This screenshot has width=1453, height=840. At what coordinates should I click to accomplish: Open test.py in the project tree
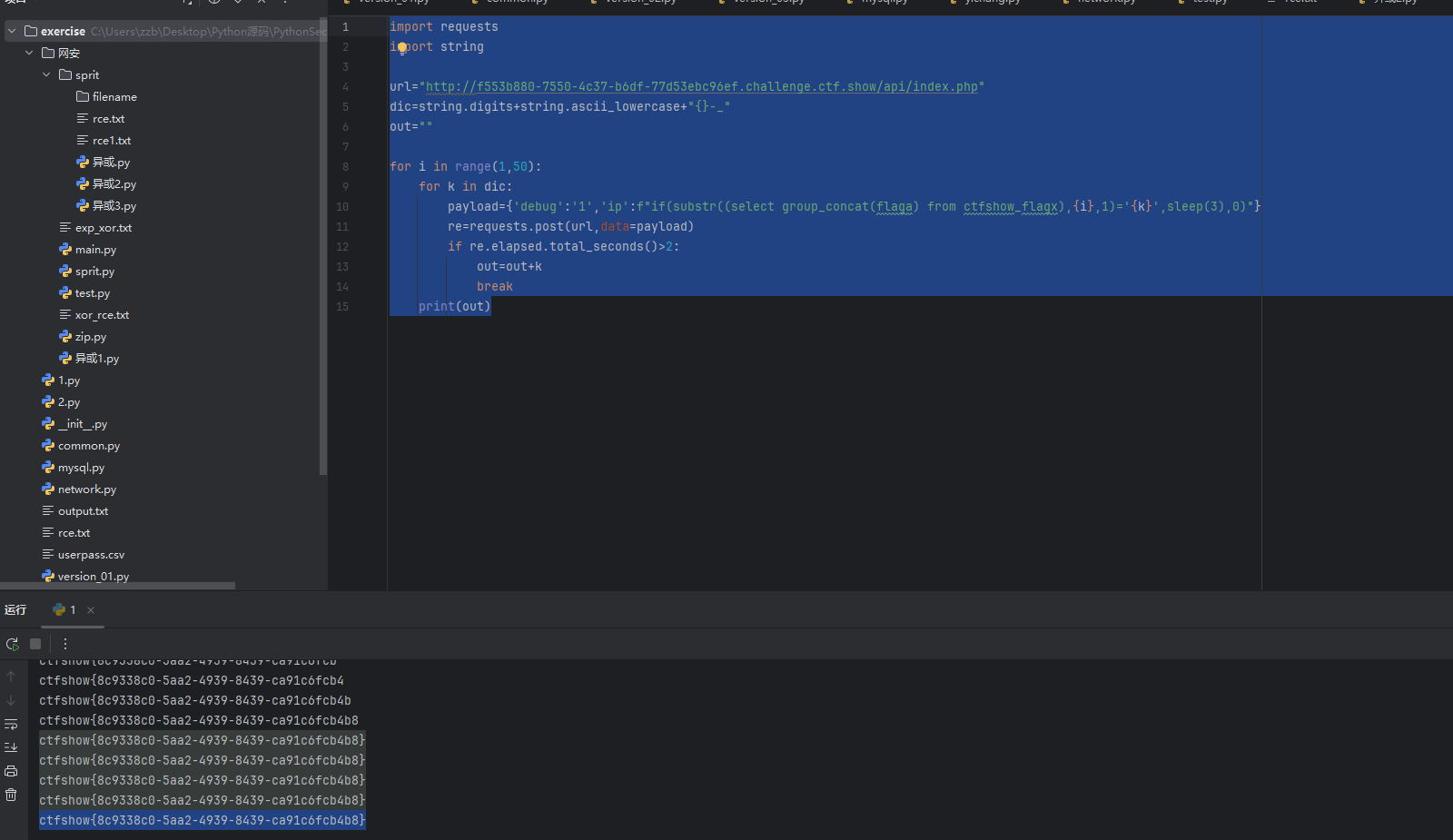point(92,292)
